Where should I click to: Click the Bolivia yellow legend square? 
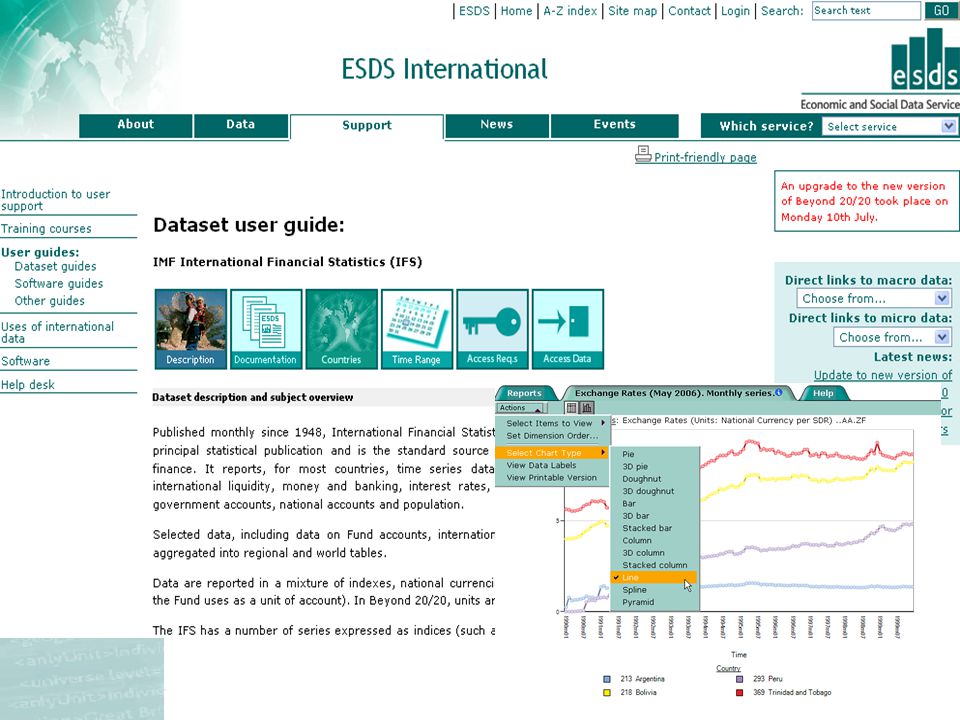(x=607, y=692)
